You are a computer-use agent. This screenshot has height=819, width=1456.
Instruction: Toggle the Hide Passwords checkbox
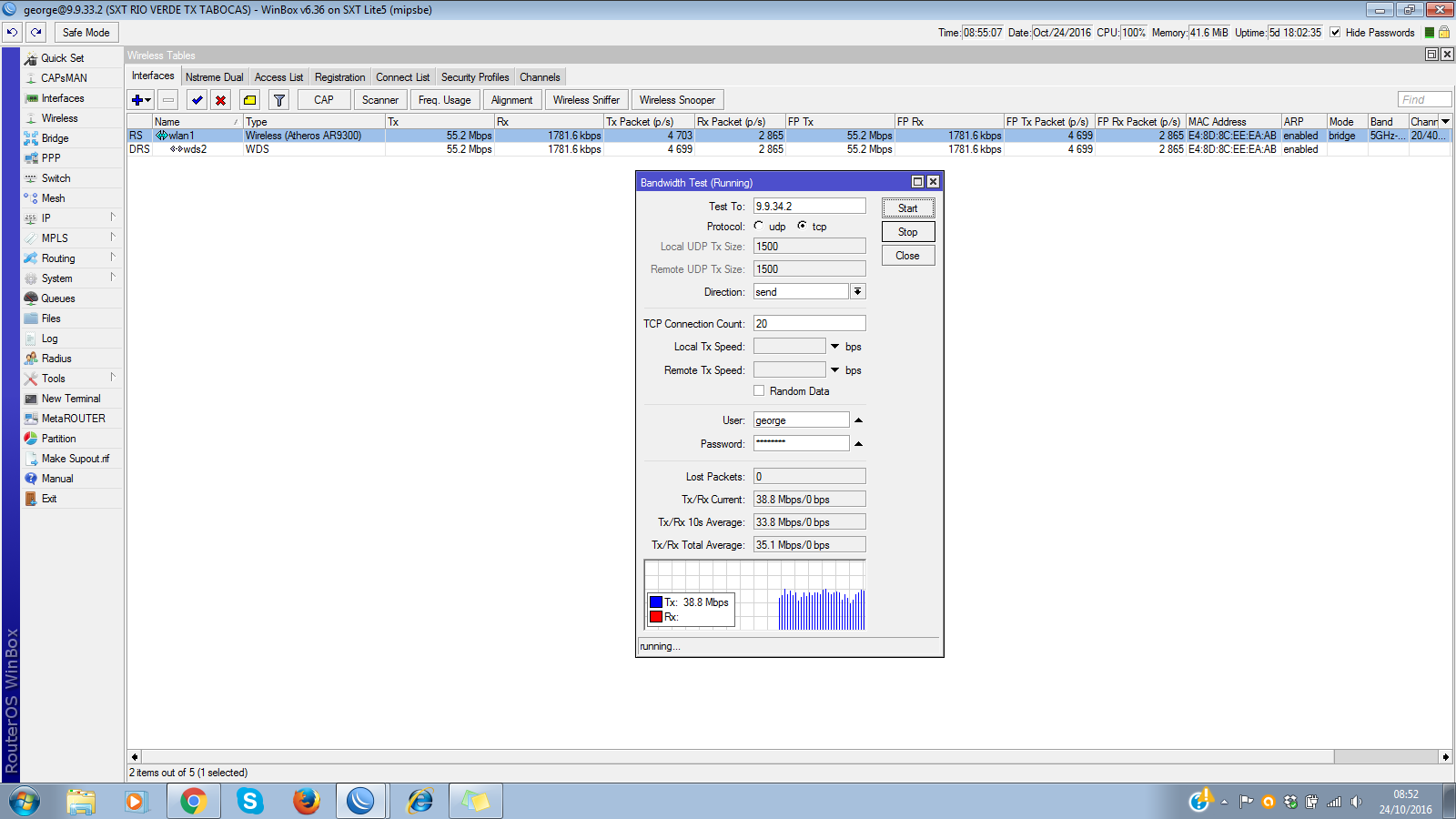tap(1335, 33)
